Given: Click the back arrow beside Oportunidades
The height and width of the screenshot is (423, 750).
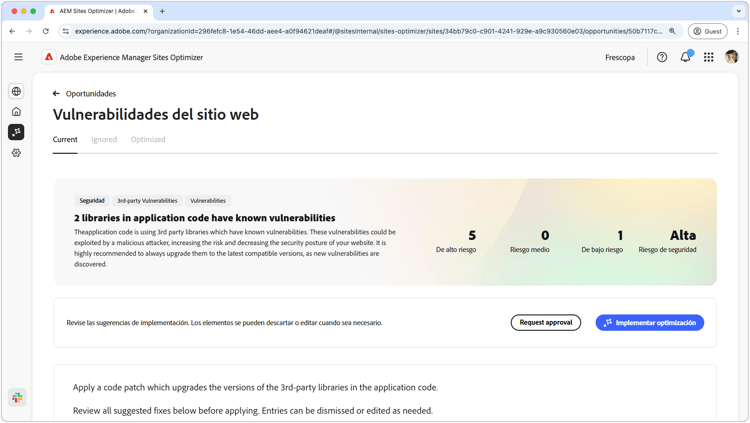Looking at the screenshot, I should [56, 94].
